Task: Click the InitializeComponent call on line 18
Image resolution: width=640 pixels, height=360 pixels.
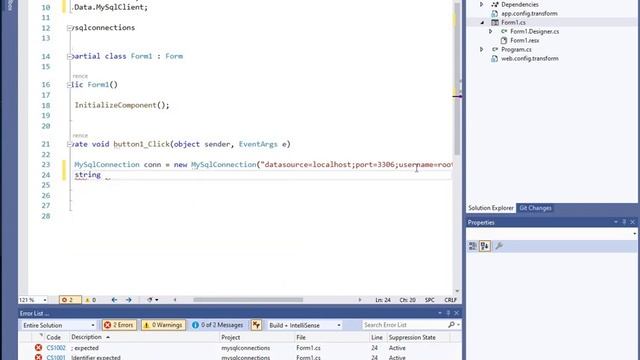Action: 122,105
